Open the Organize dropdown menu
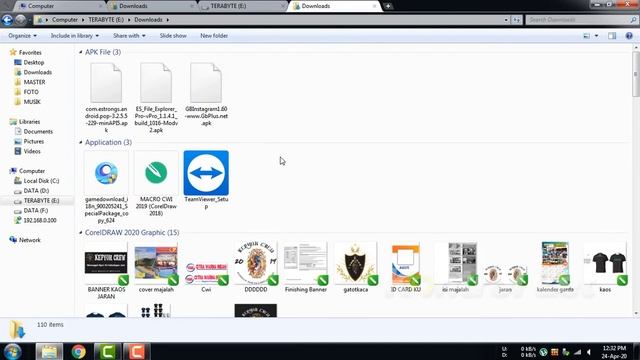640x360 pixels. click(22, 36)
